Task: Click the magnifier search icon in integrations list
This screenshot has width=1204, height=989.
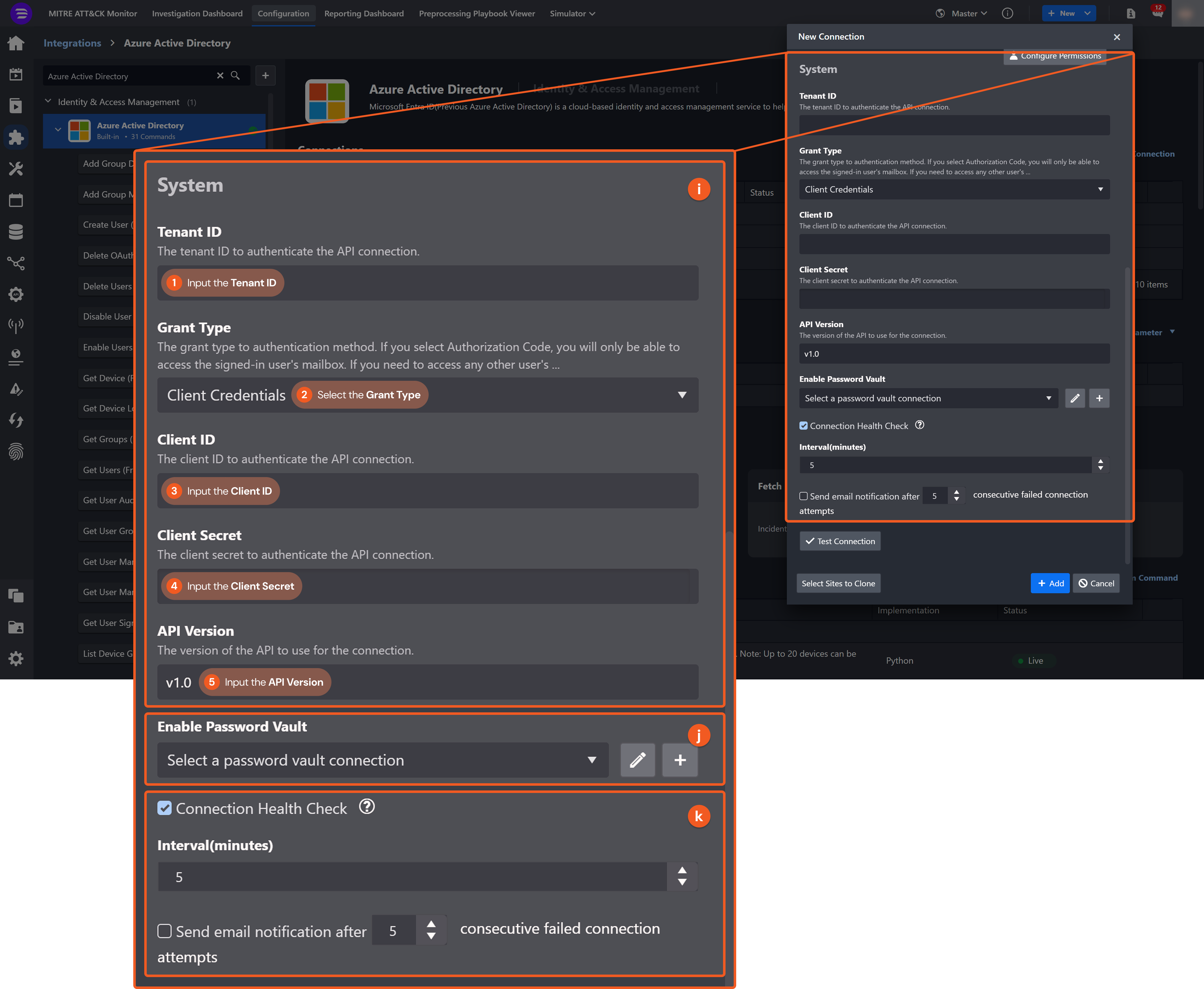Action: [x=235, y=76]
